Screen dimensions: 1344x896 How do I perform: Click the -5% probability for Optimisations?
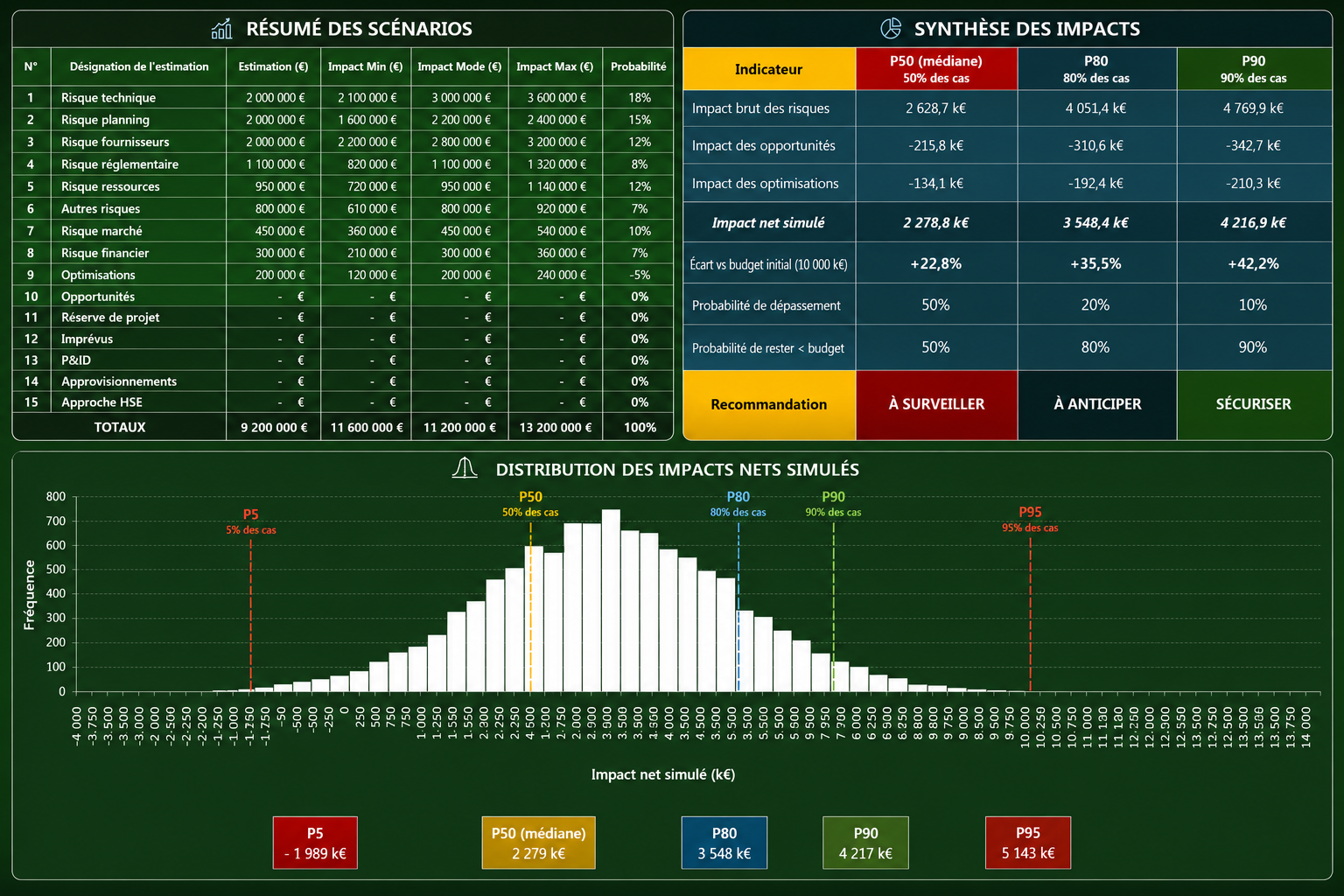click(640, 275)
